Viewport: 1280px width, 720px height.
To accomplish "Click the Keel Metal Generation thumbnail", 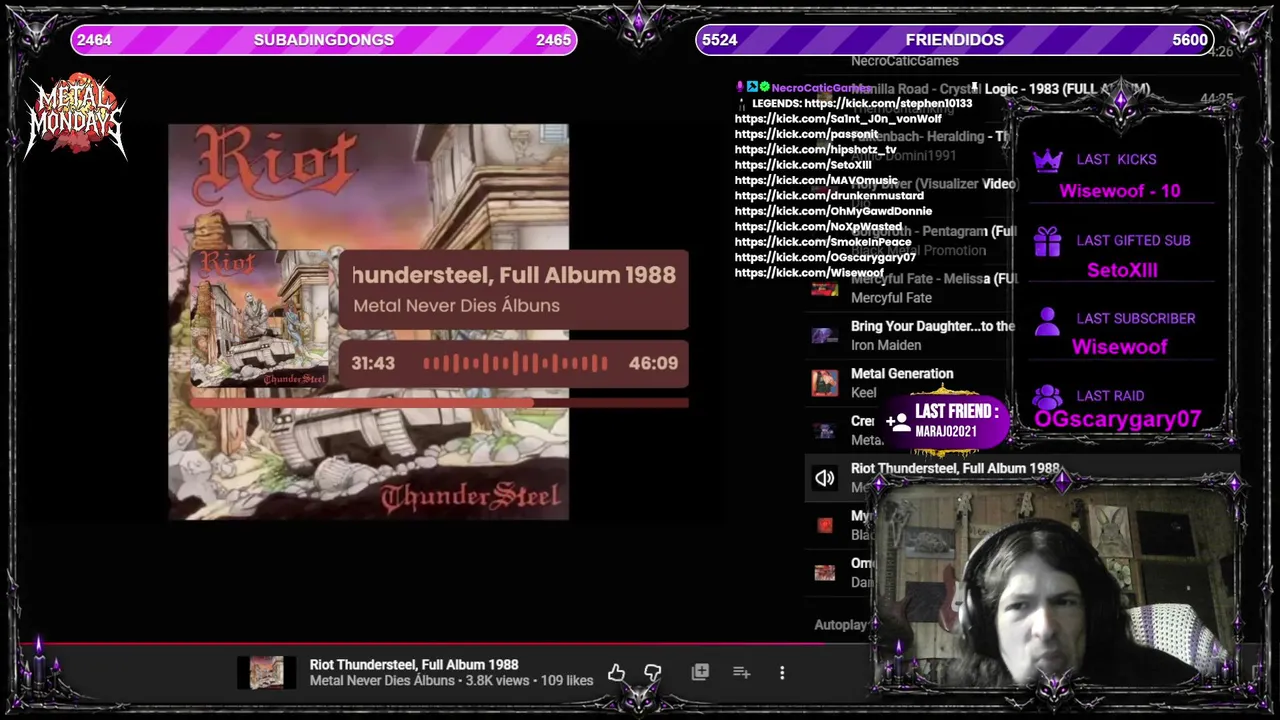I will click(825, 383).
